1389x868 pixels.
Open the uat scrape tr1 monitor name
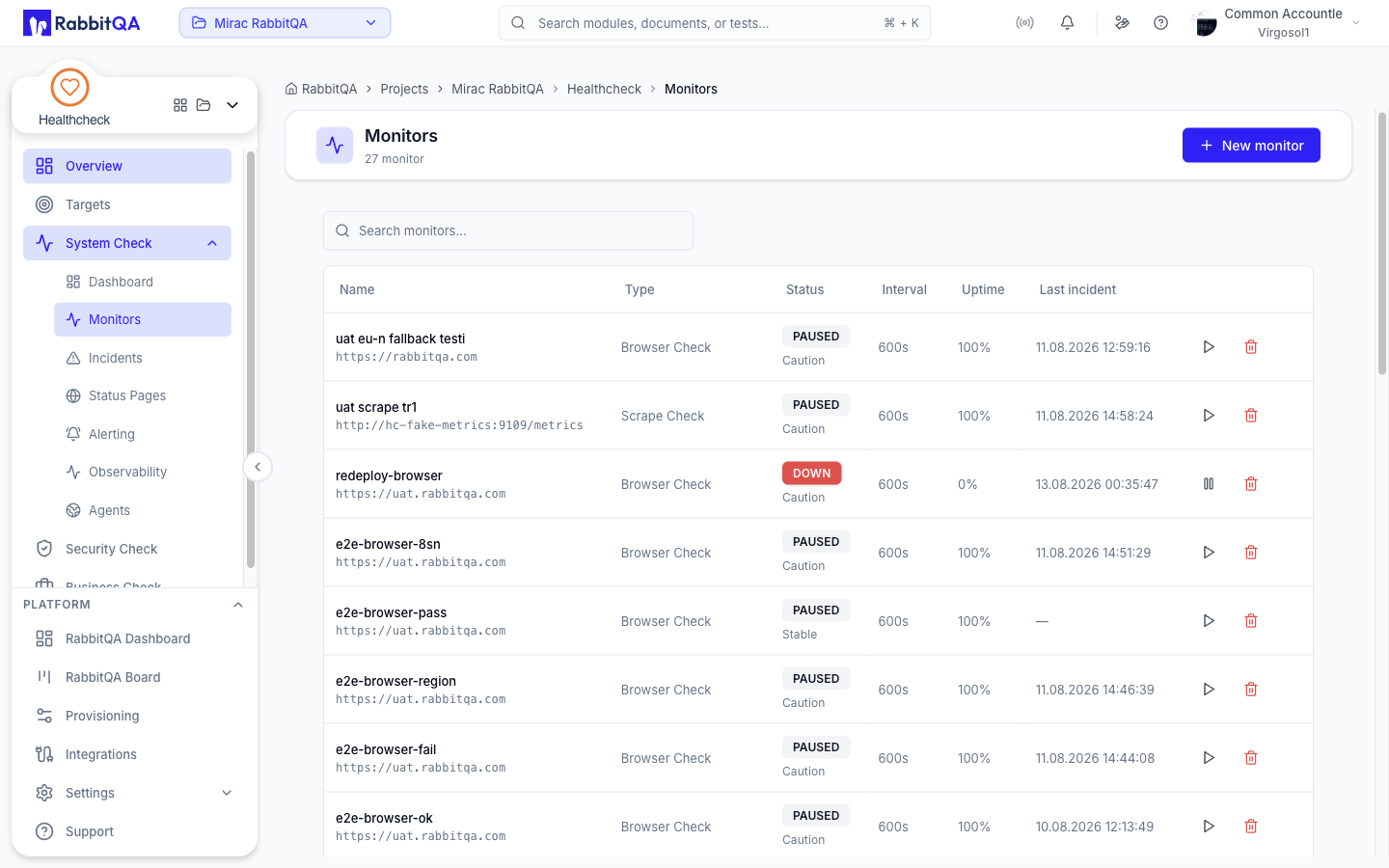click(376, 407)
